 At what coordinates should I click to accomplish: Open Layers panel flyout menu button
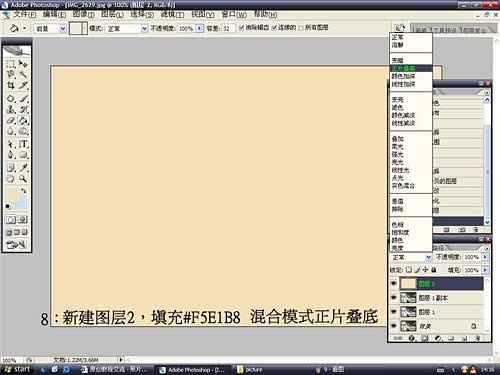pyautogui.click(x=487, y=248)
